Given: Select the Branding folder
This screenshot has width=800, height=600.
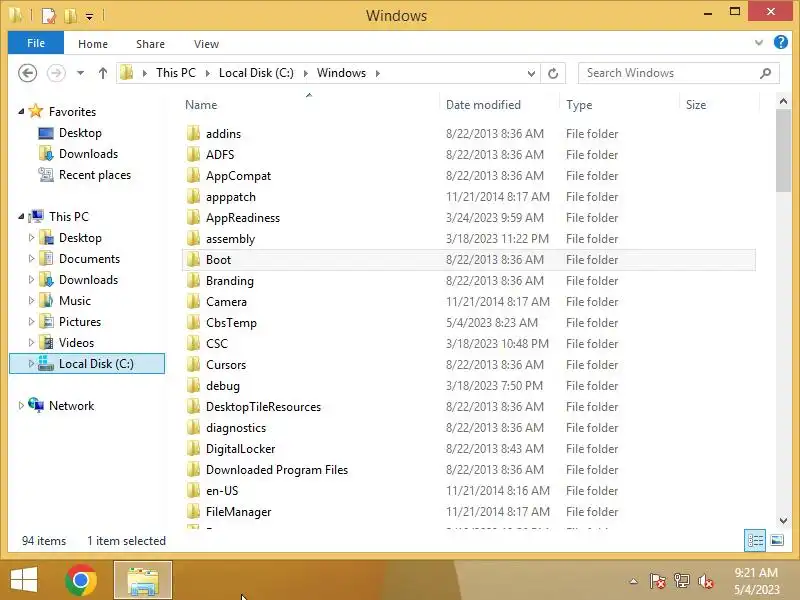Looking at the screenshot, I should point(230,281).
